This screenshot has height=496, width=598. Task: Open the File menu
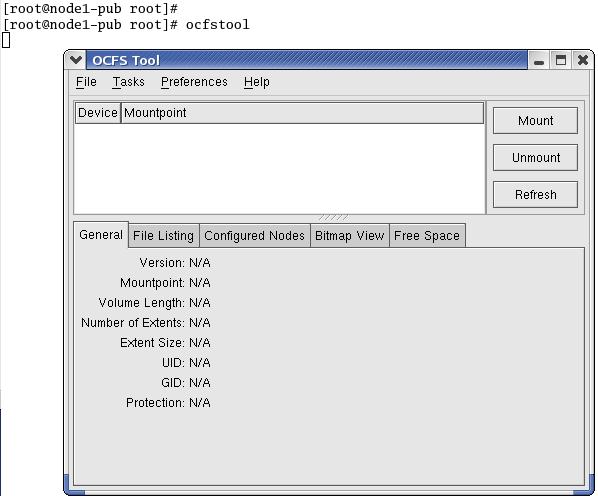click(86, 82)
